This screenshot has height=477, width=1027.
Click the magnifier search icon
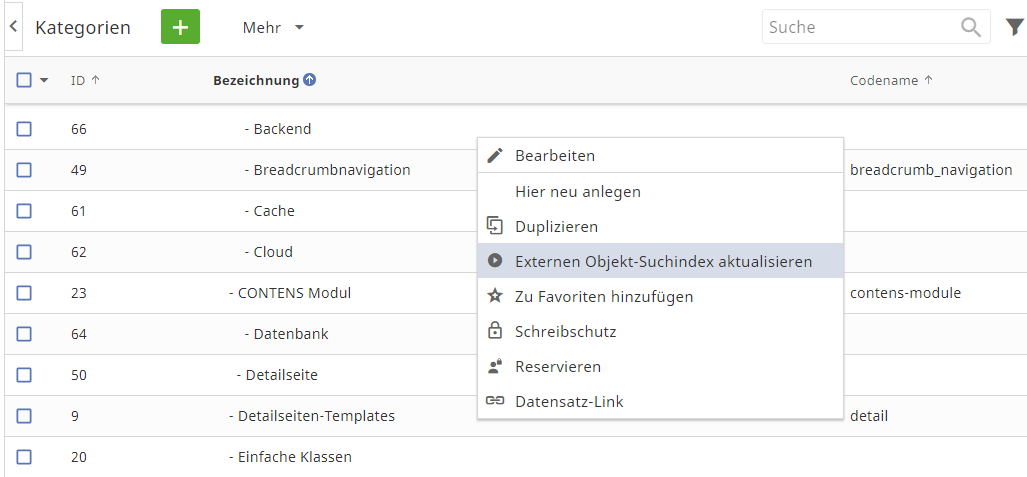click(970, 27)
